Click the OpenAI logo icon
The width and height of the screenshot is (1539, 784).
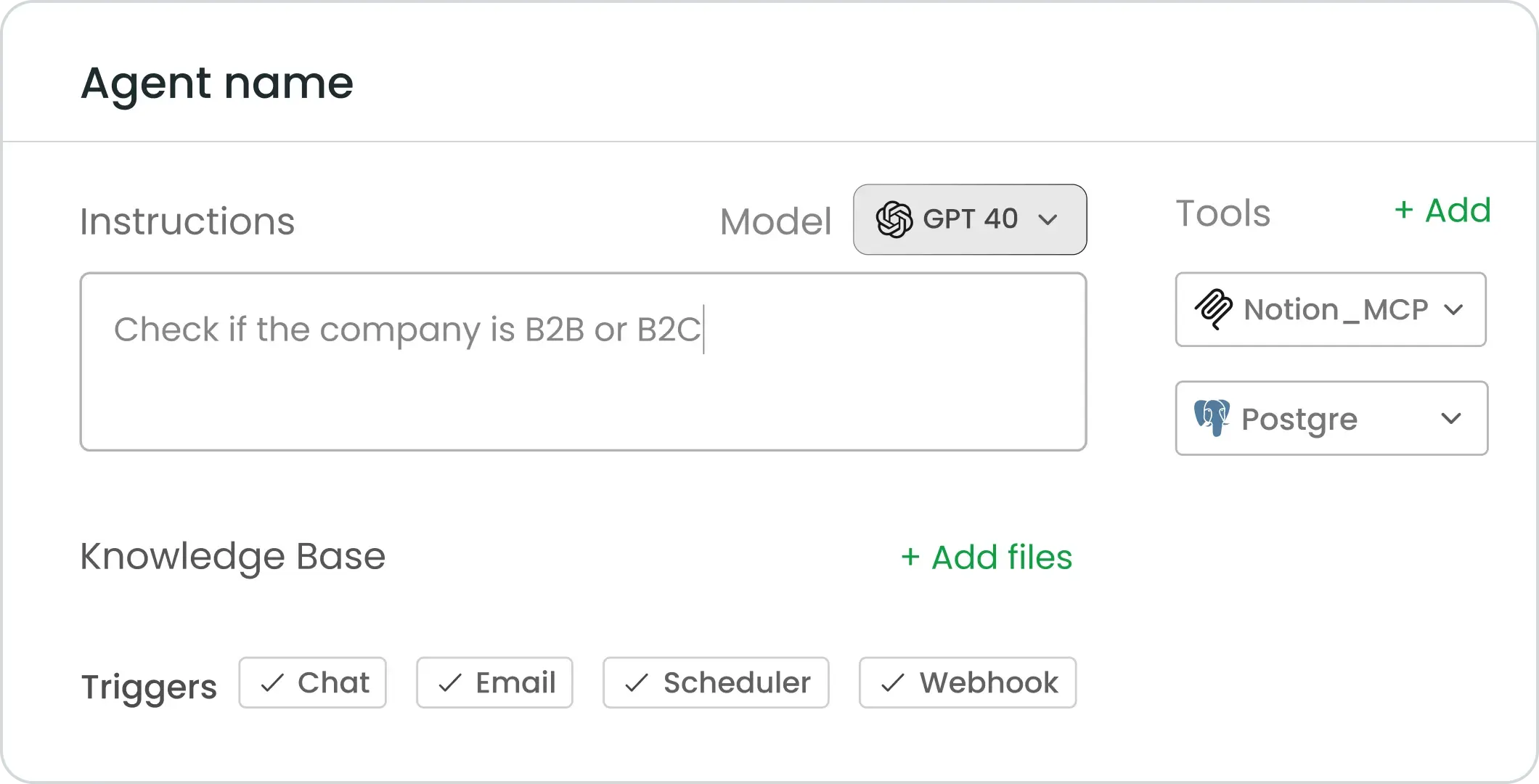pos(894,219)
